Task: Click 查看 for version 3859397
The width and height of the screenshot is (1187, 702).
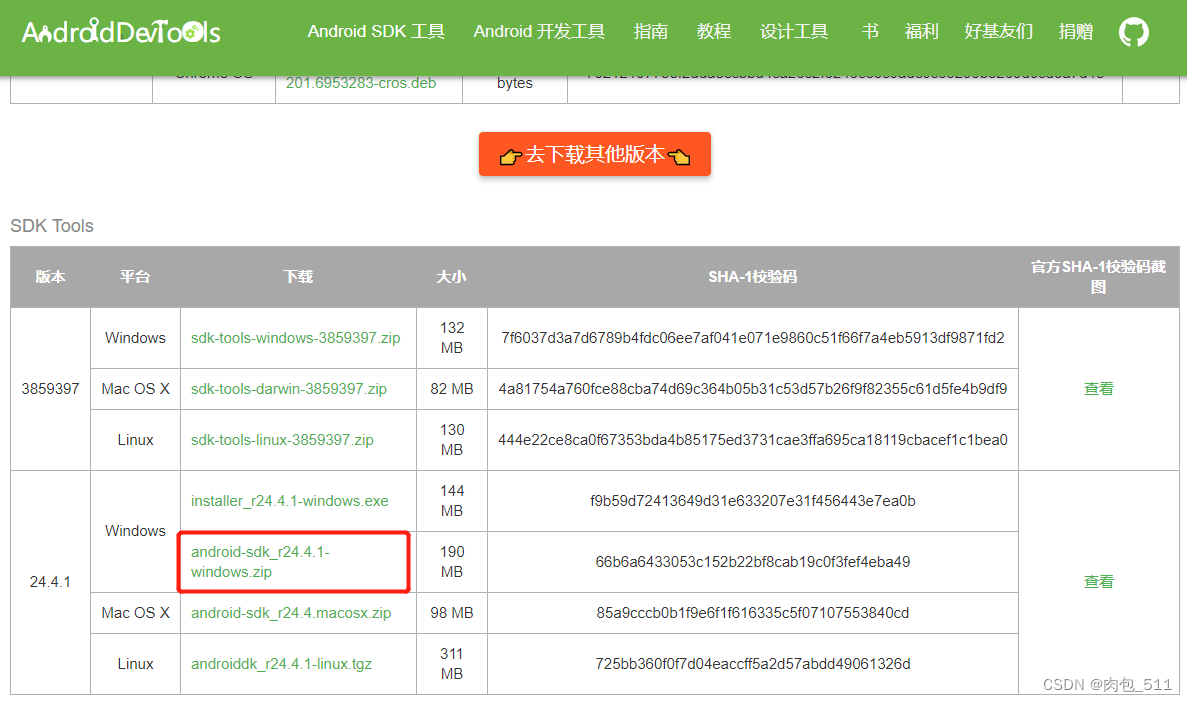Action: pos(1098,388)
